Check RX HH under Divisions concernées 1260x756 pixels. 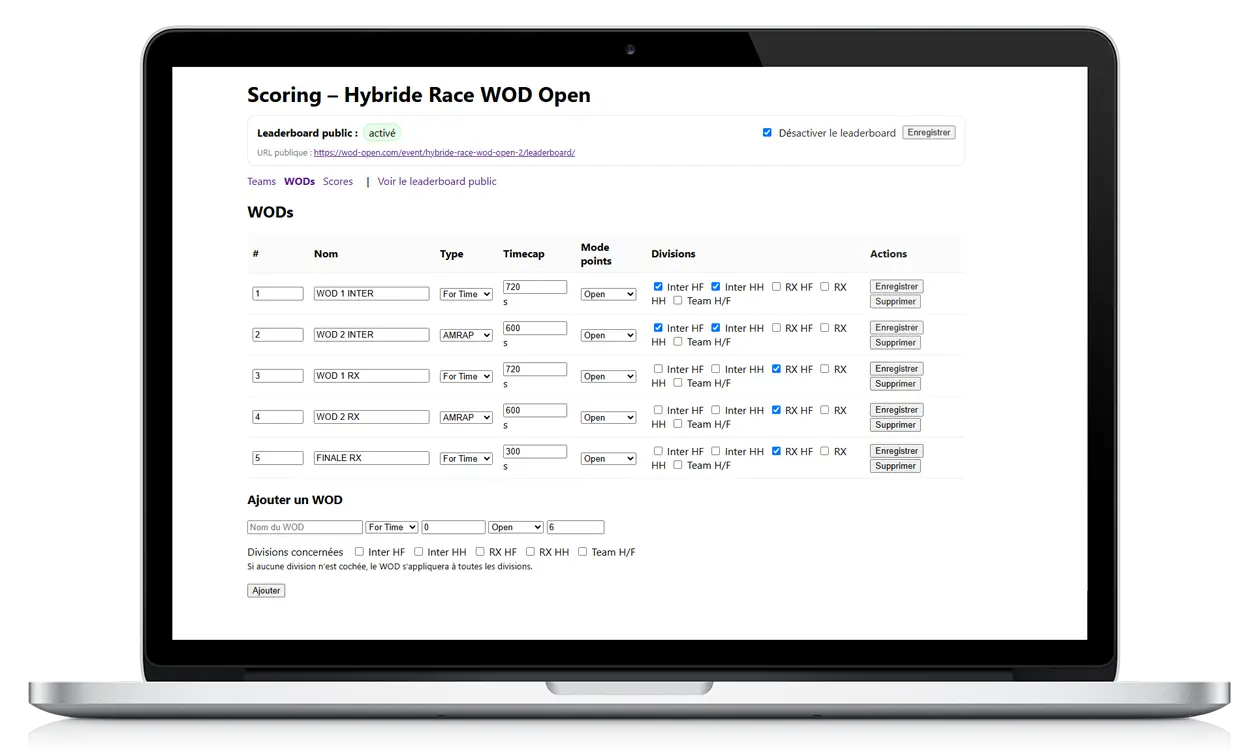pos(530,552)
